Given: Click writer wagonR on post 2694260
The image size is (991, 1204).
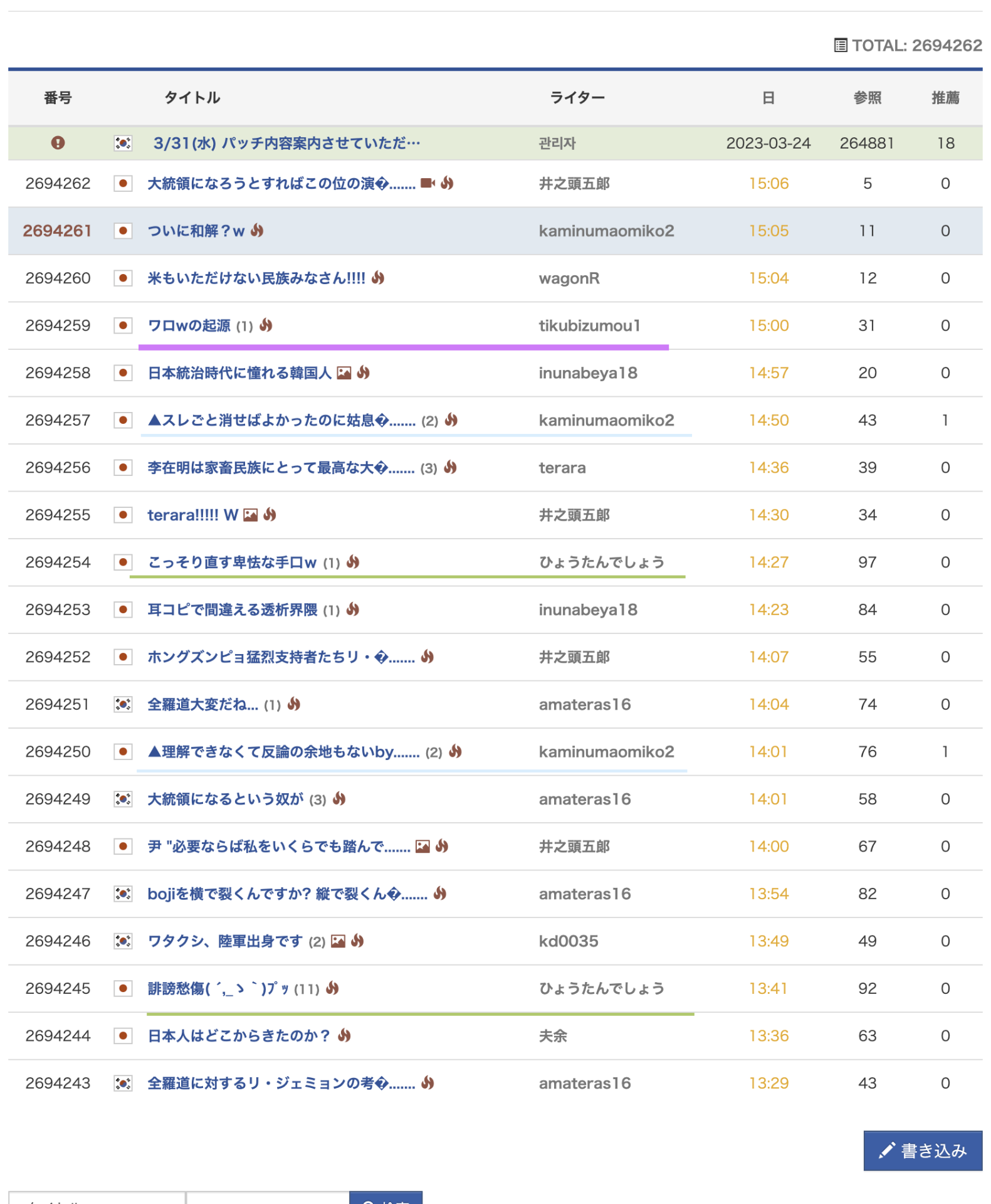Looking at the screenshot, I should coord(569,278).
